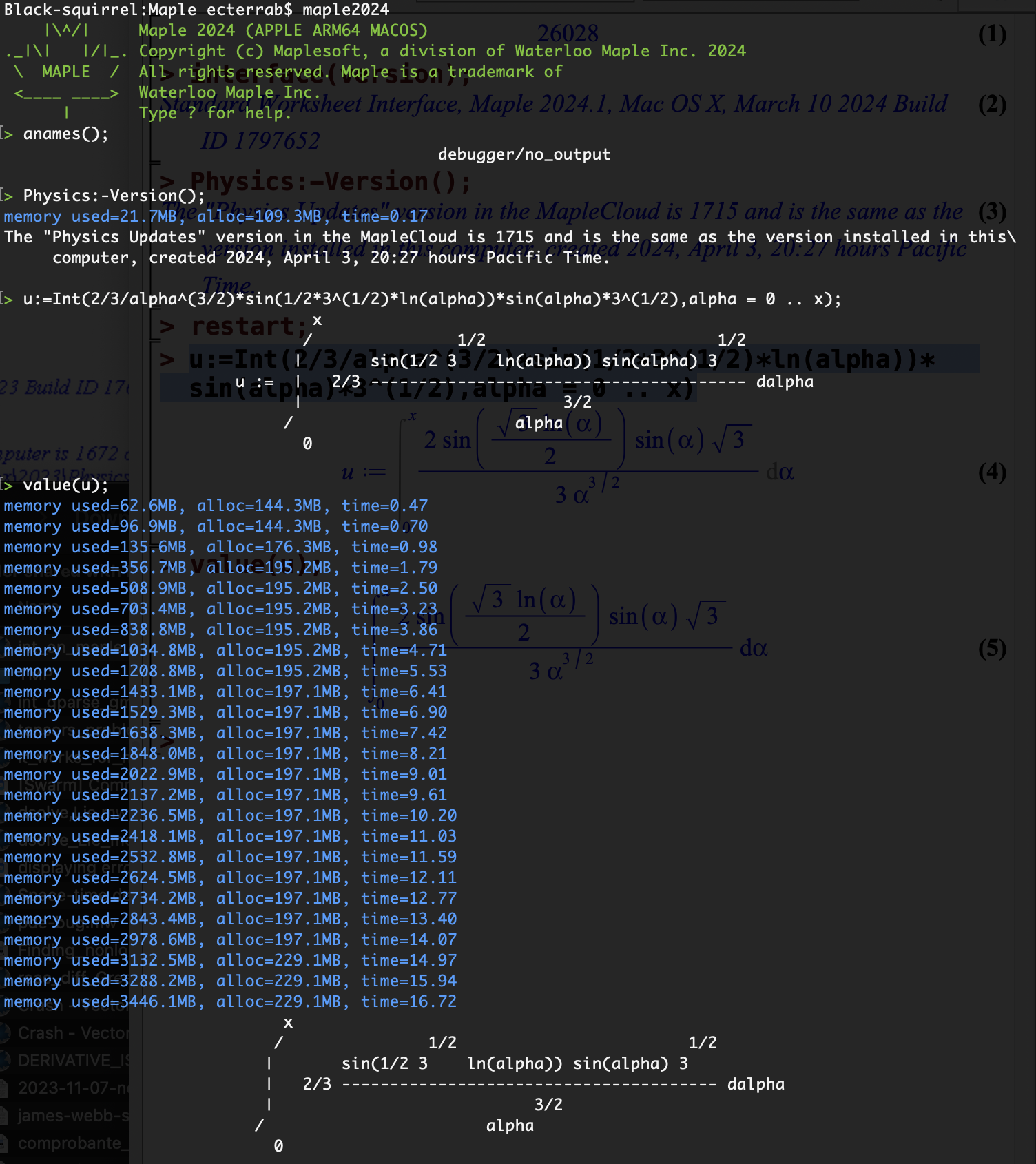Click the terminal line starting 'u:=Int(2/3/alpha^(3/2)'

point(432,299)
